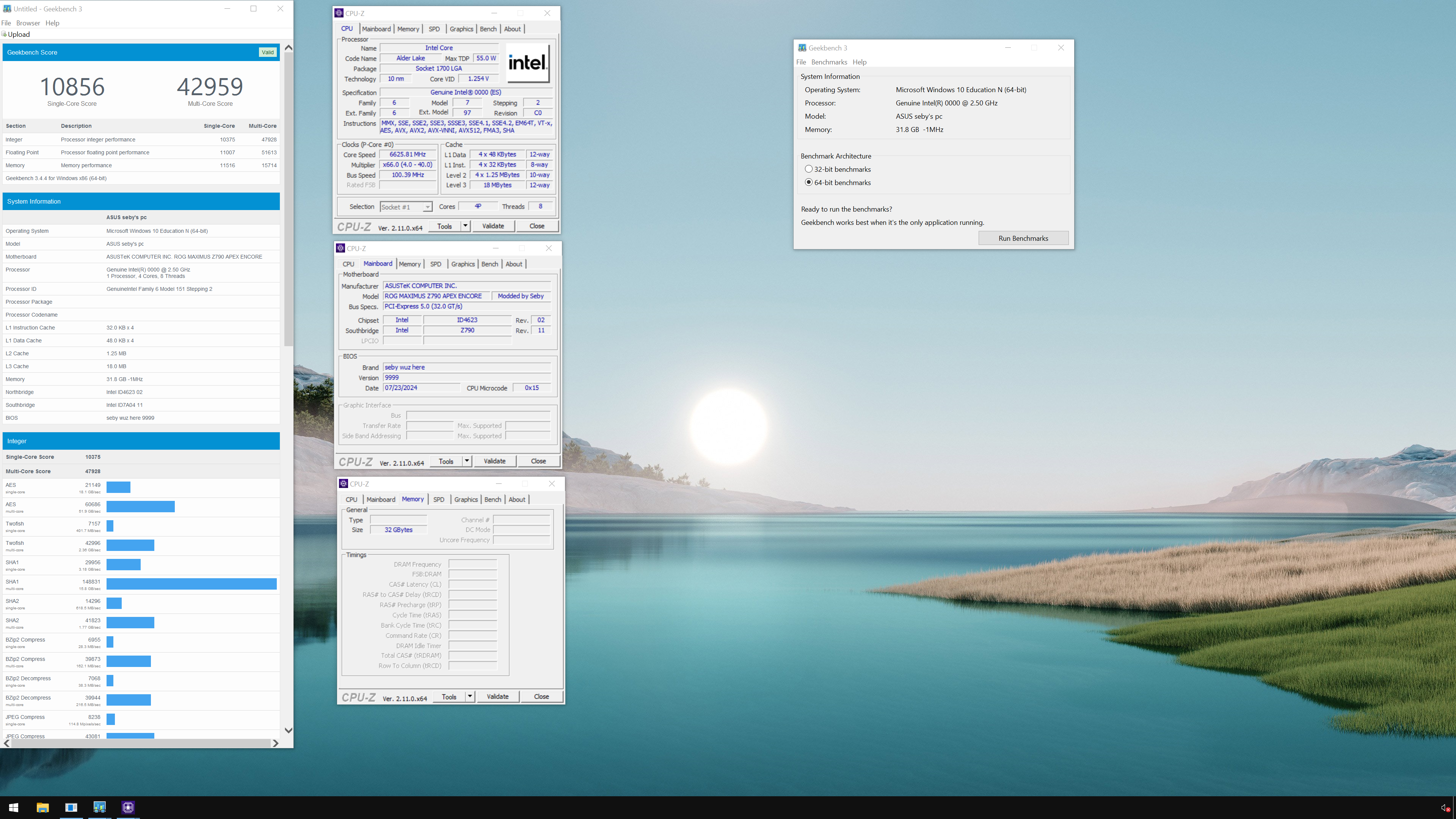Viewport: 1456px width, 819px height.
Task: Minimize the Geekbench results window
Action: tap(227, 8)
